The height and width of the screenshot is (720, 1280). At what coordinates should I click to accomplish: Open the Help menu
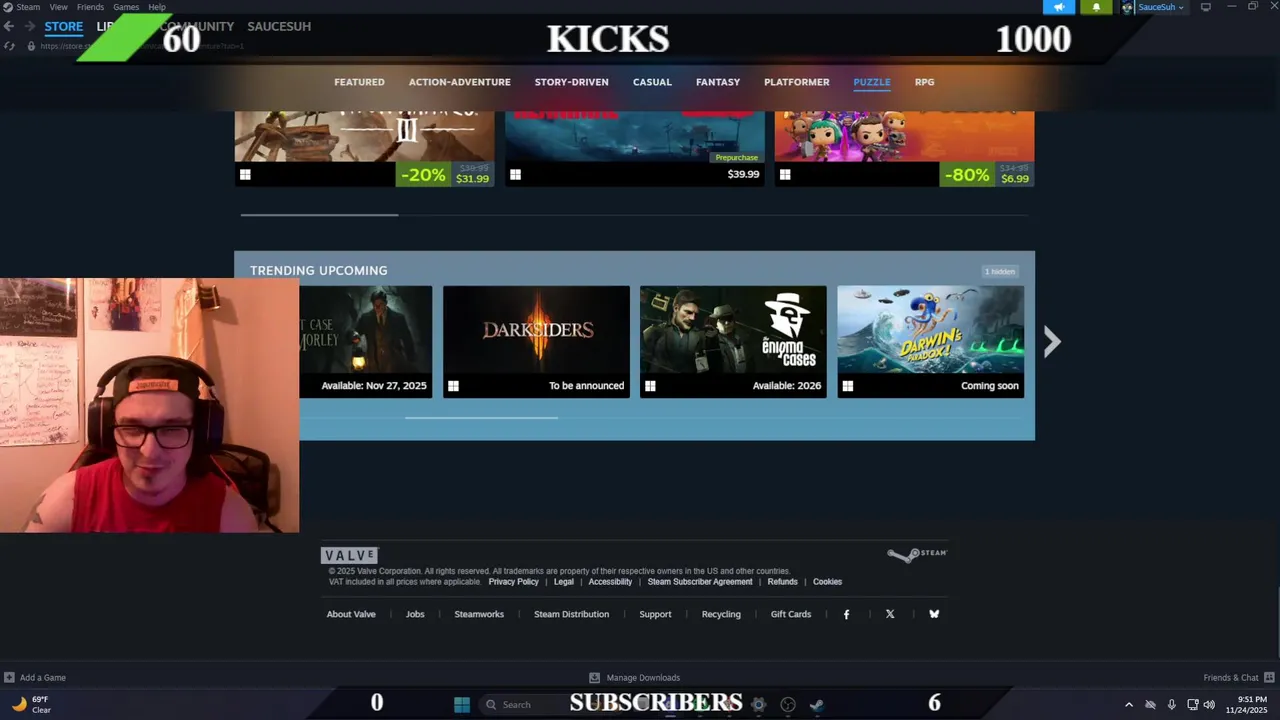[x=157, y=7]
